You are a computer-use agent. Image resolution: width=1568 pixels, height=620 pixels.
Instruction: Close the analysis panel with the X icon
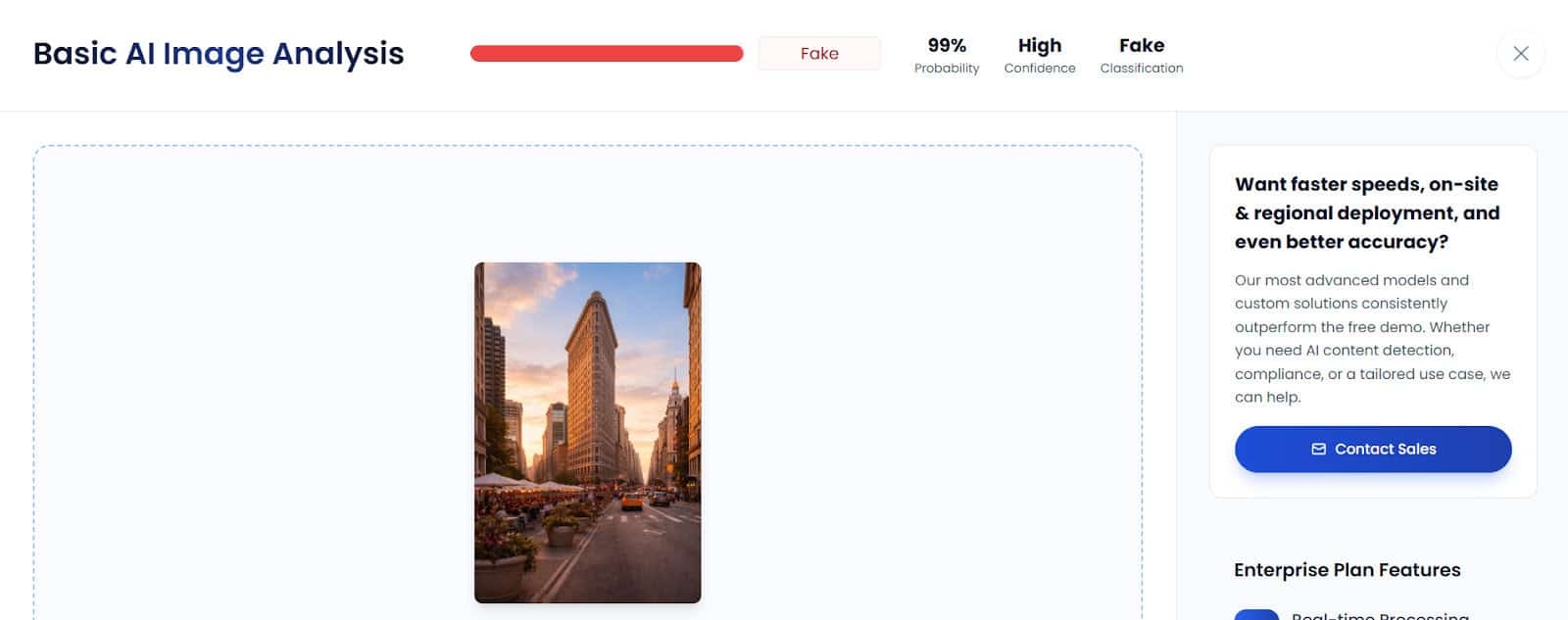coord(1520,54)
